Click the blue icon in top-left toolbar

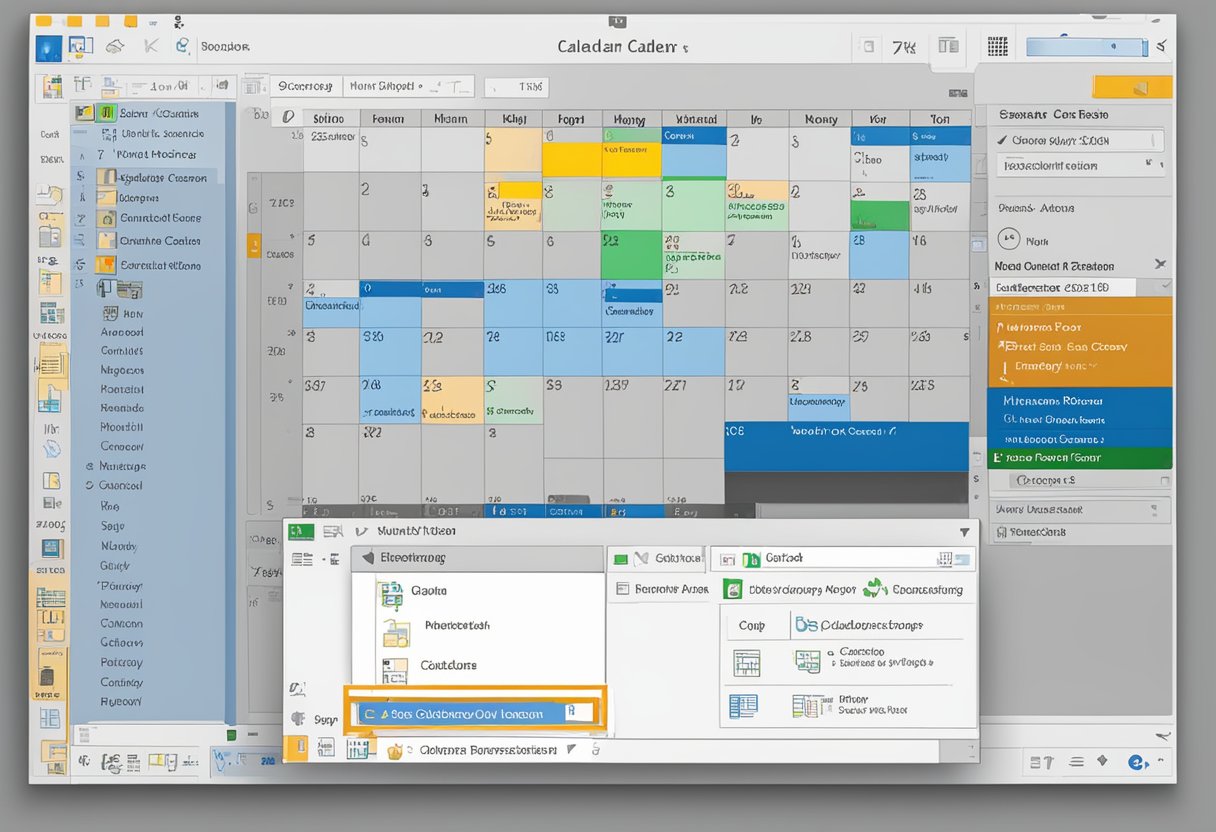[x=48, y=47]
